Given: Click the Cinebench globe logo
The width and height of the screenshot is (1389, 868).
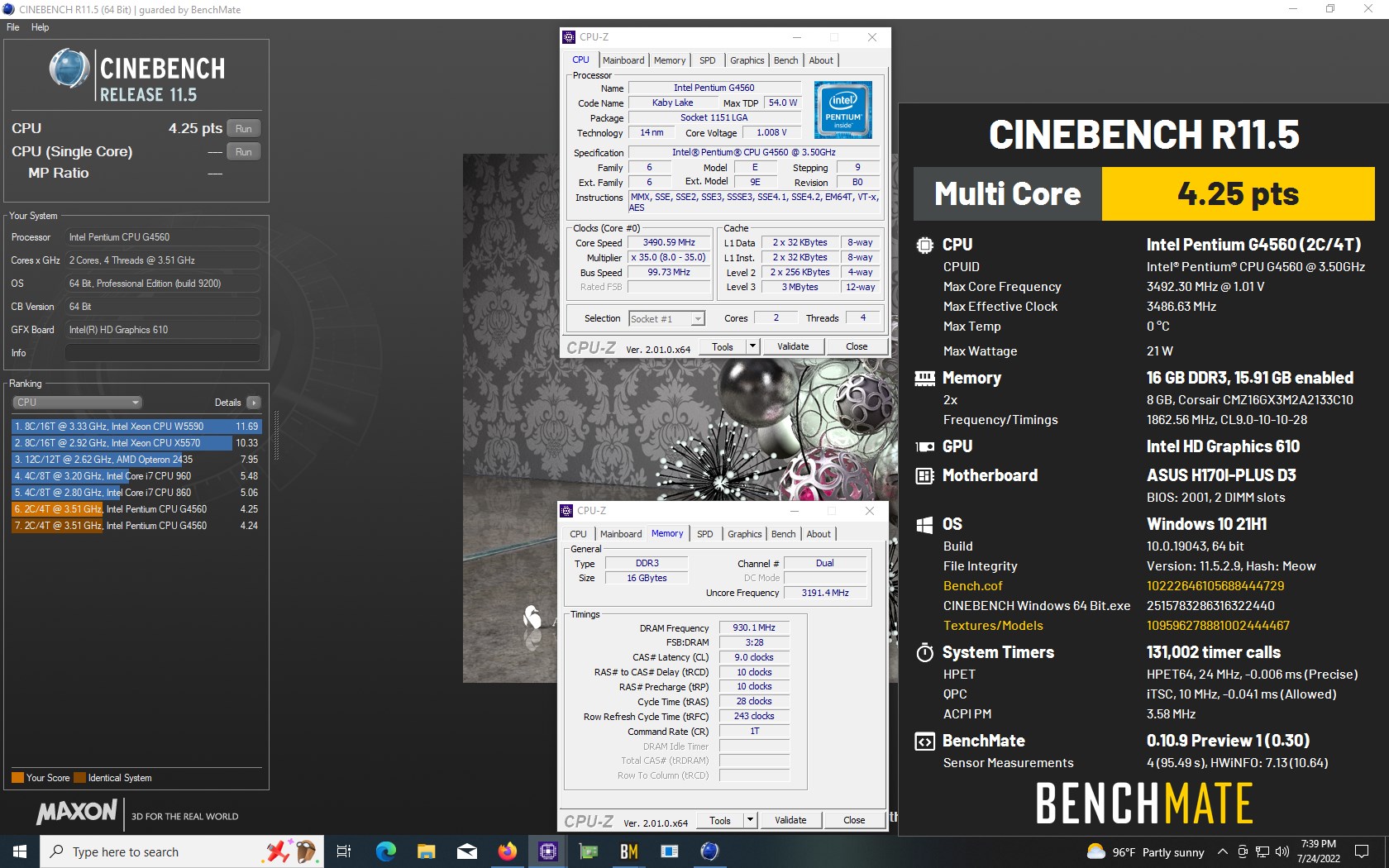Looking at the screenshot, I should click(x=69, y=68).
